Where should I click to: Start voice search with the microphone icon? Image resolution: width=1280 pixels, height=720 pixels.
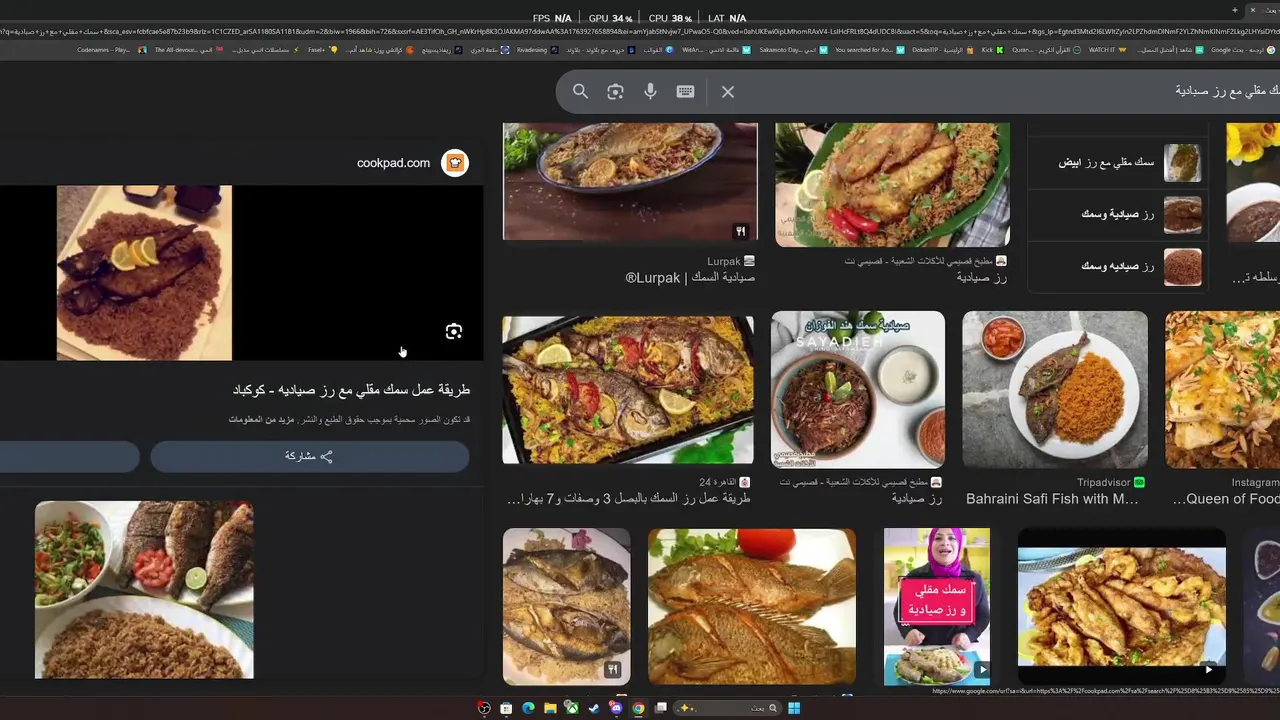pyautogui.click(x=650, y=91)
